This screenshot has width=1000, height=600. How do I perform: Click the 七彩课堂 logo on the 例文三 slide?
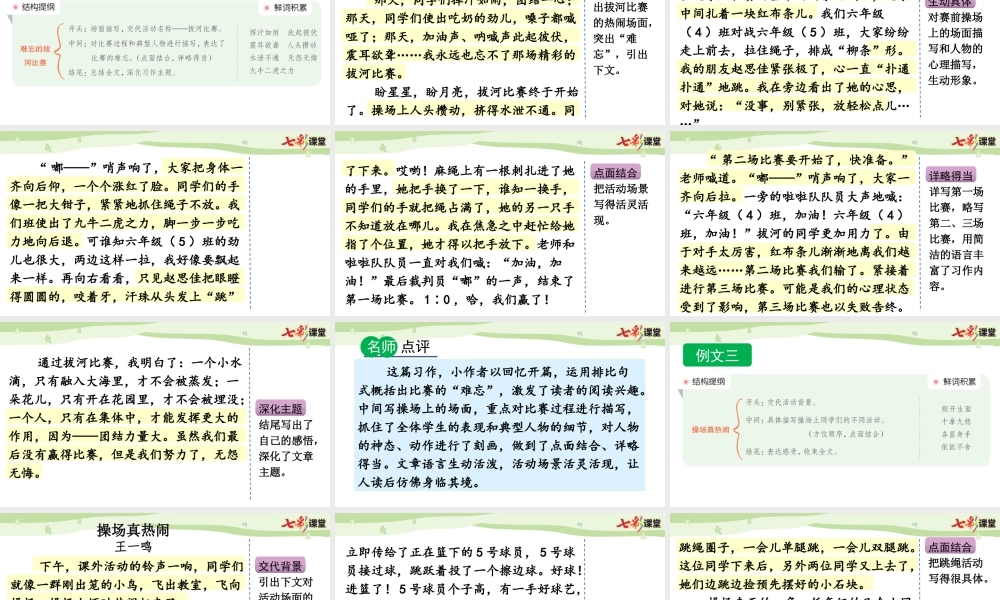tap(974, 333)
